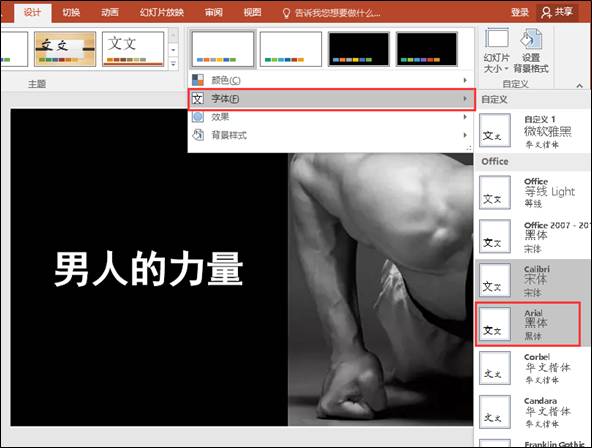Expand submenu arrow next to 颜色
592x448 pixels.
point(465,80)
